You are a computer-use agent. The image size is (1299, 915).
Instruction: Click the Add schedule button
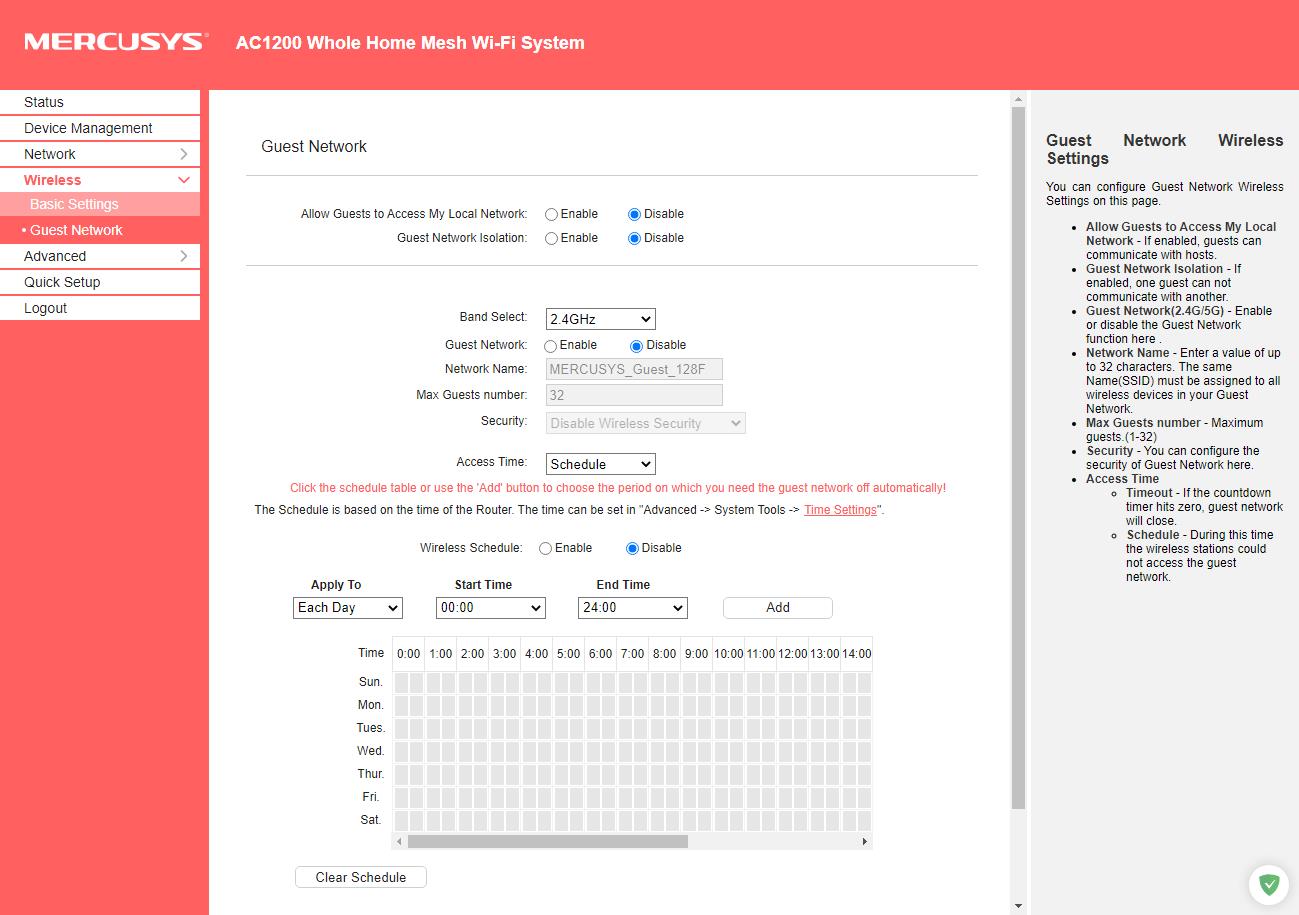click(777, 608)
